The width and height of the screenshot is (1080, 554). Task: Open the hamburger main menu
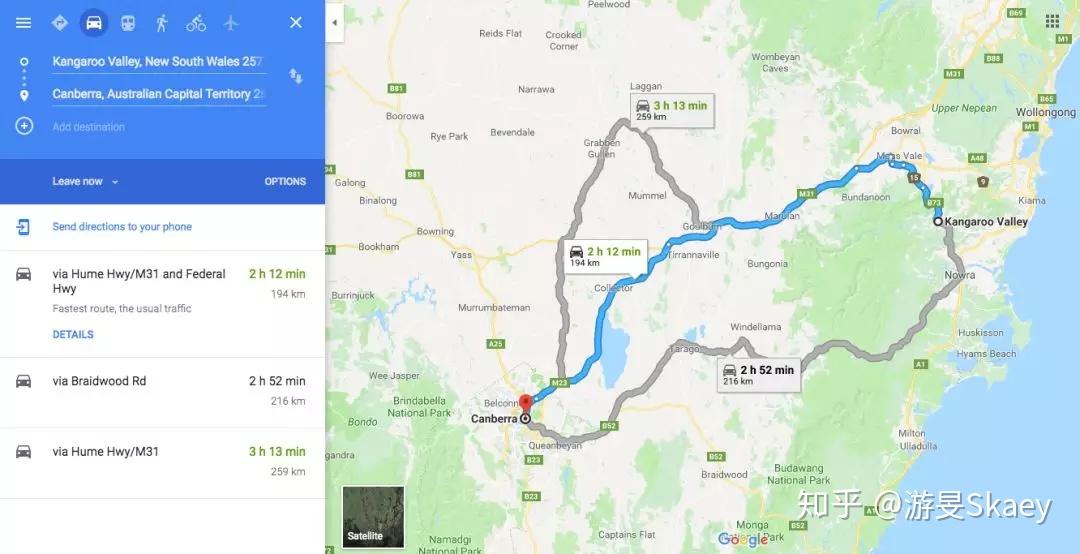[x=23, y=23]
